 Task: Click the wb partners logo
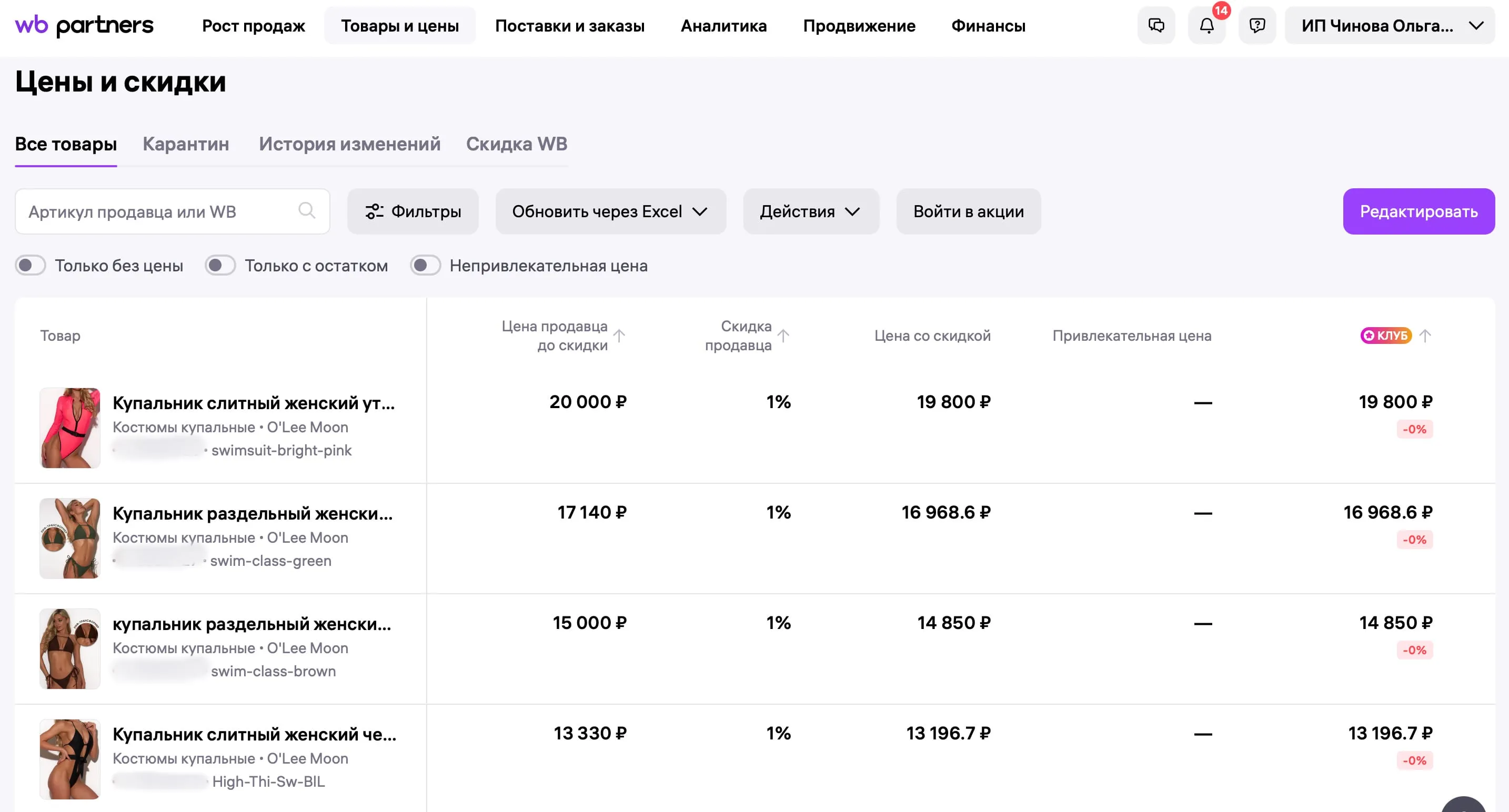point(84,26)
